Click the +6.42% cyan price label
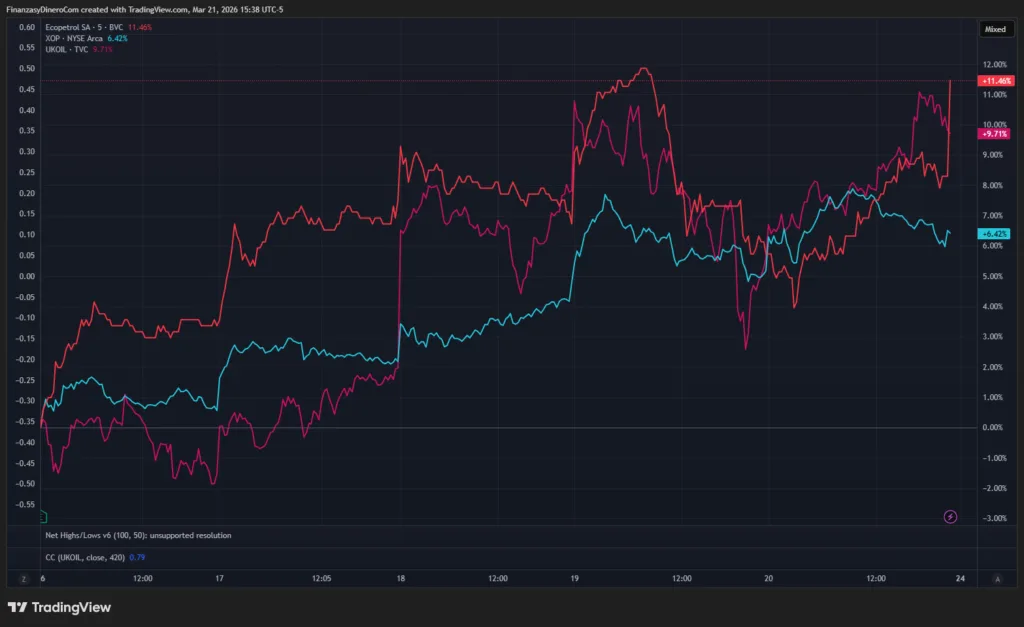Screen dimensions: 1024x627 click(995, 234)
